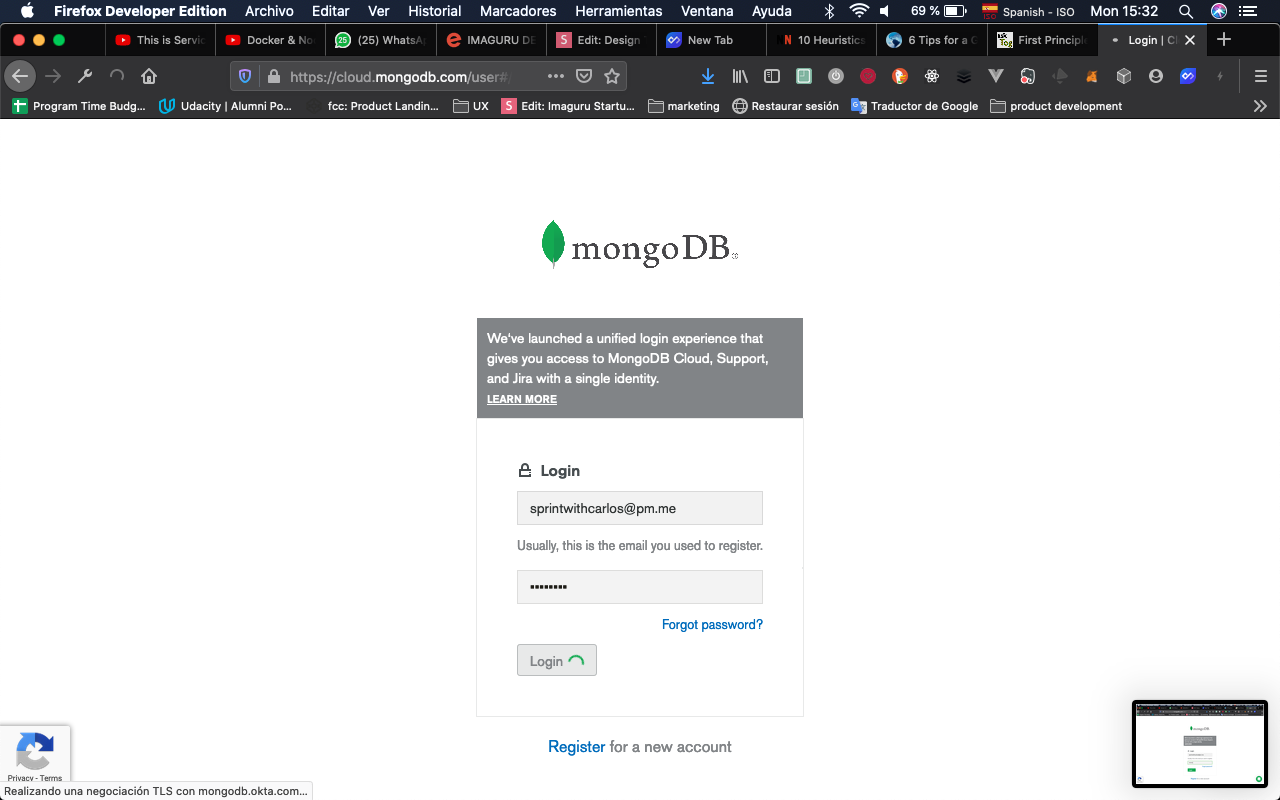Open the stacked layers extension icon
The height and width of the screenshot is (800, 1280).
(x=964, y=76)
